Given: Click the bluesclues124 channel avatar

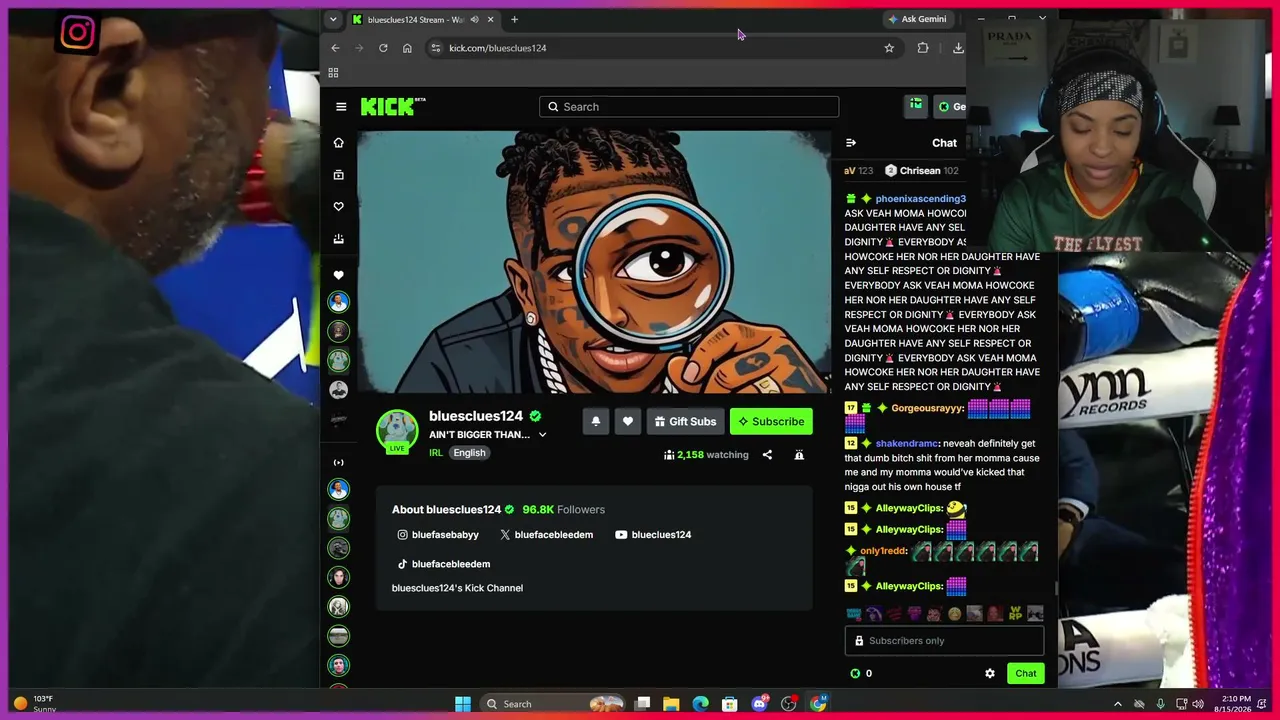Looking at the screenshot, I should (x=397, y=429).
